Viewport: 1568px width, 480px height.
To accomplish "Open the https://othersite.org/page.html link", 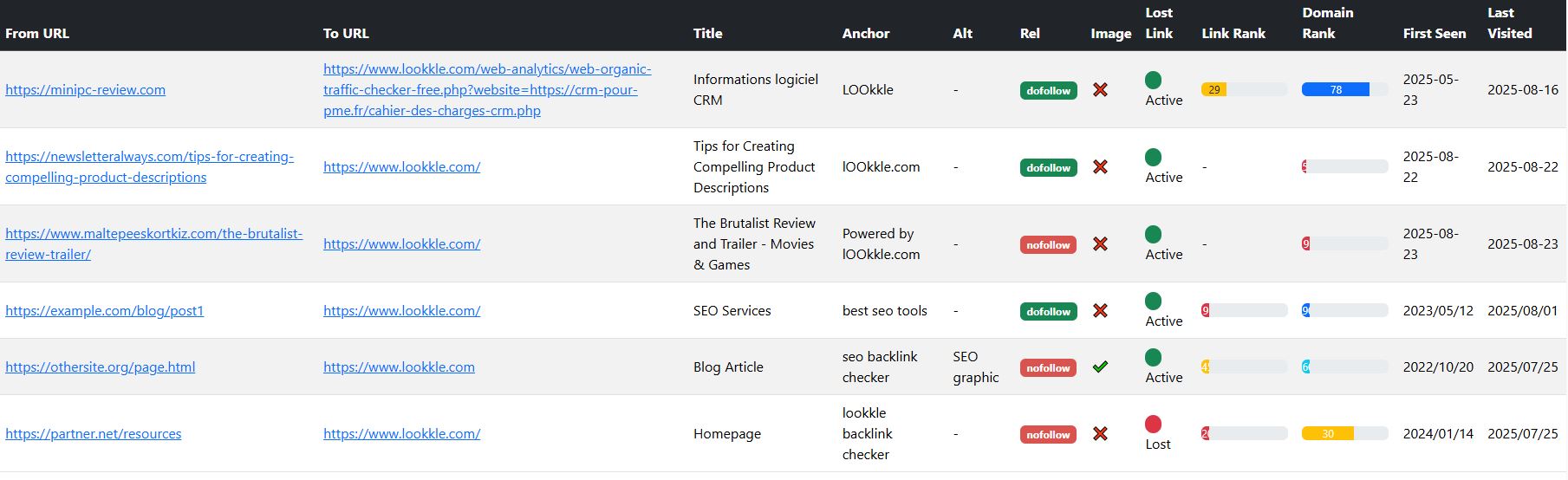I will coord(100,366).
